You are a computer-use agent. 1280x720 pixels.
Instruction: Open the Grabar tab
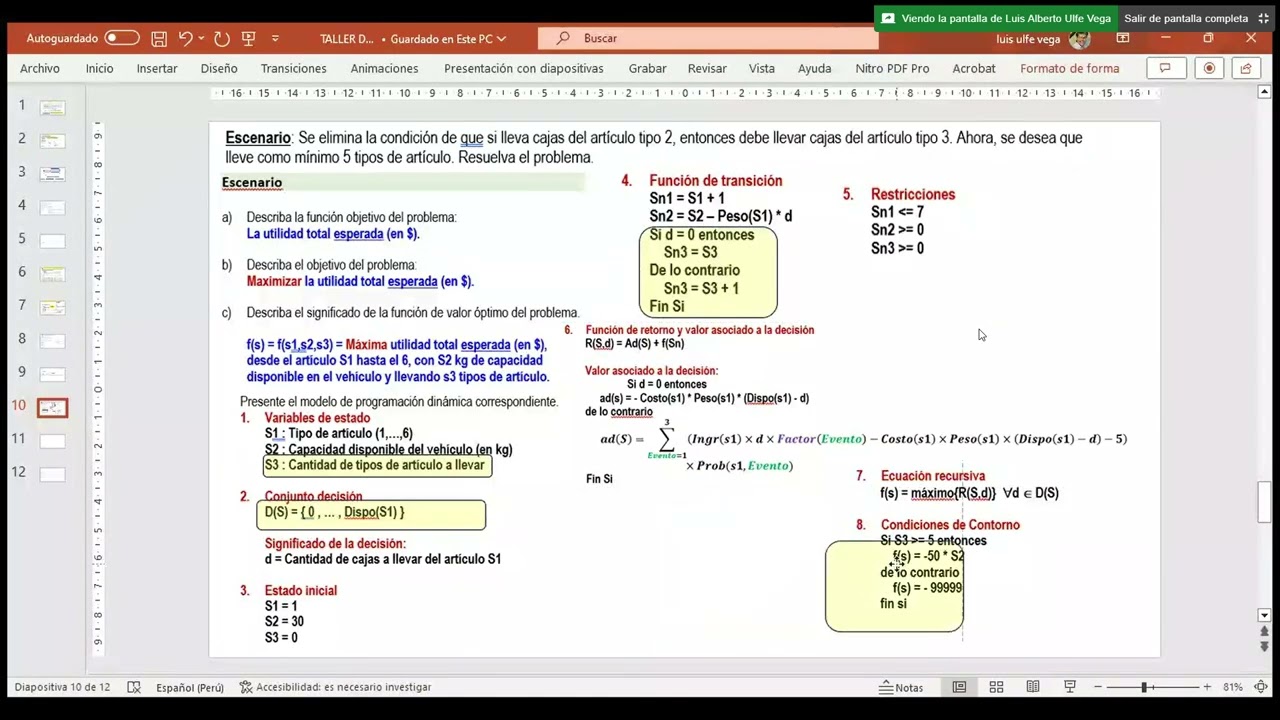click(647, 68)
